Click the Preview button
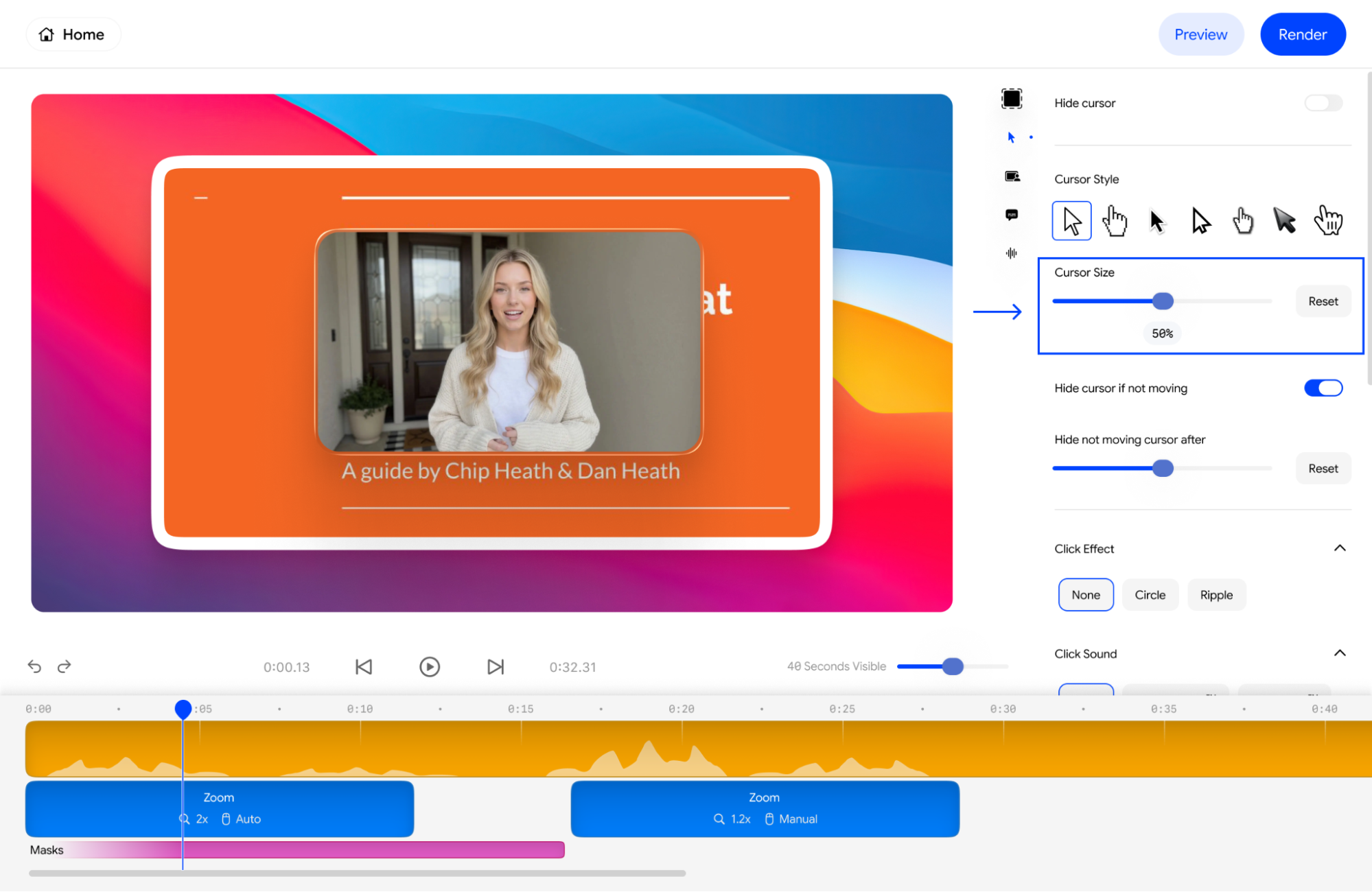This screenshot has width=1372, height=892. pyautogui.click(x=1200, y=34)
